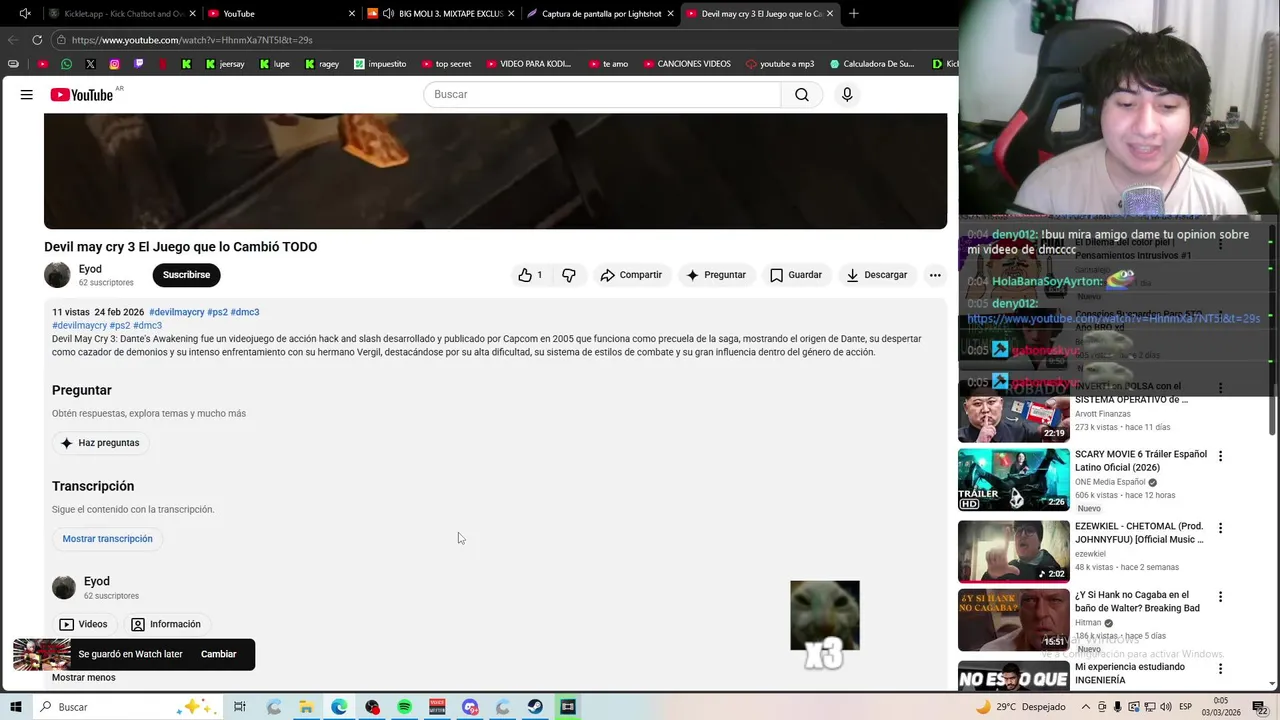Open the Twitch bookmark icon
The width and height of the screenshot is (1280, 720).
tap(138, 64)
